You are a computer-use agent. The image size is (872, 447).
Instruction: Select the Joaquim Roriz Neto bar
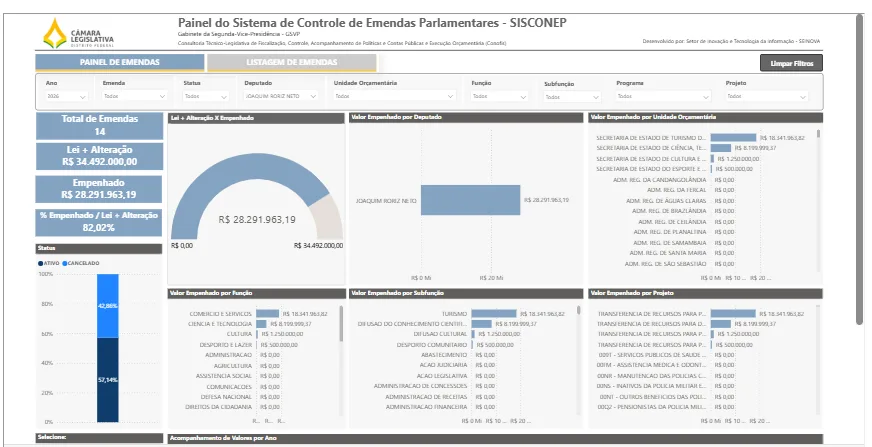(470, 200)
